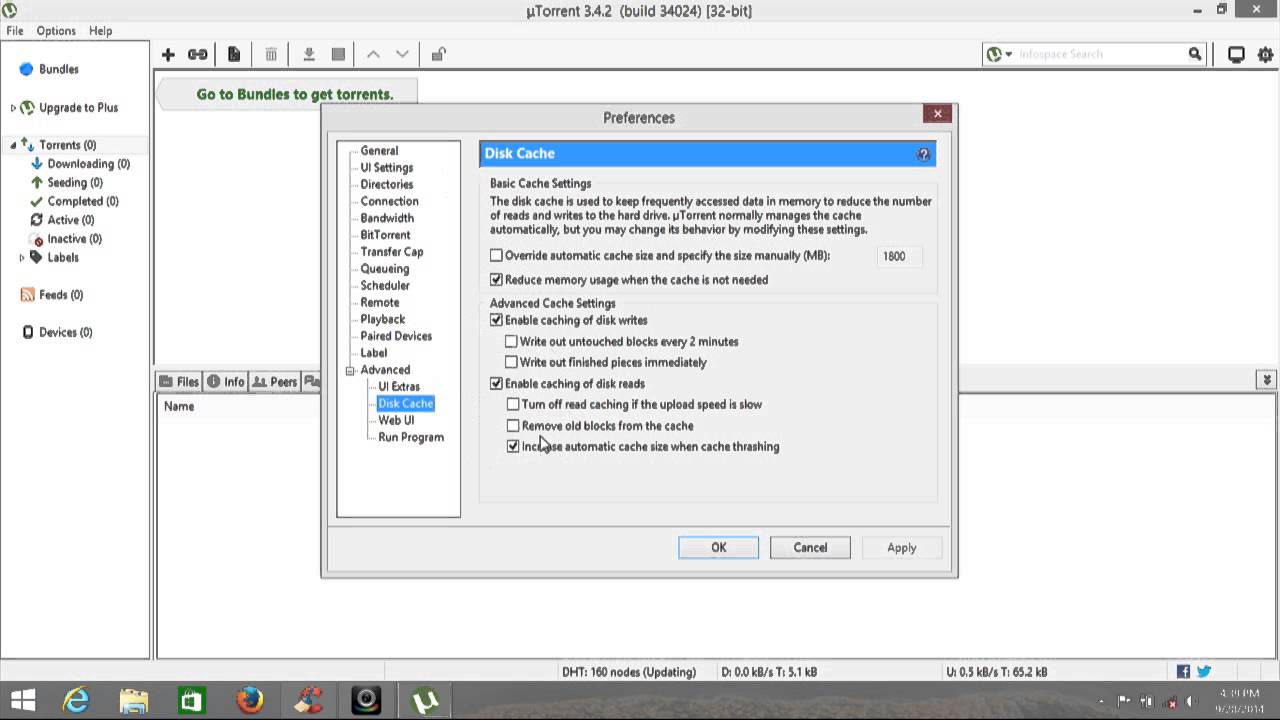Select Bandwidth in preferences tree
Viewport: 1280px width, 720px height.
tap(387, 218)
